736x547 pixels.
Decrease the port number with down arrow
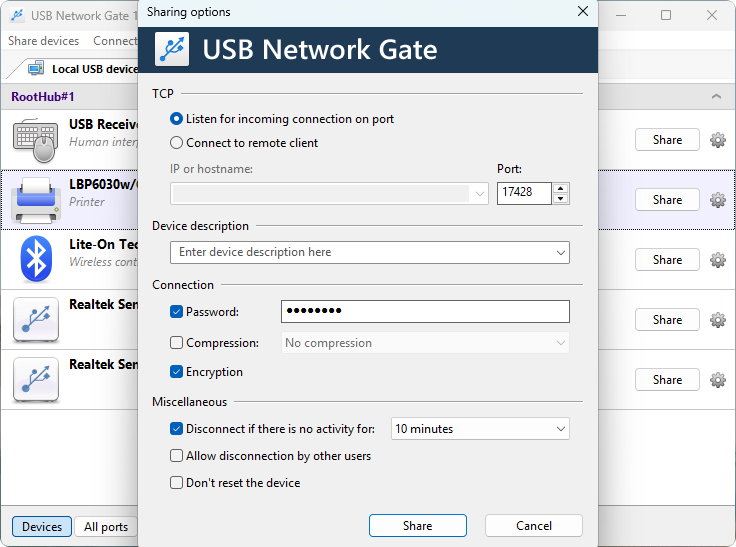tap(560, 199)
